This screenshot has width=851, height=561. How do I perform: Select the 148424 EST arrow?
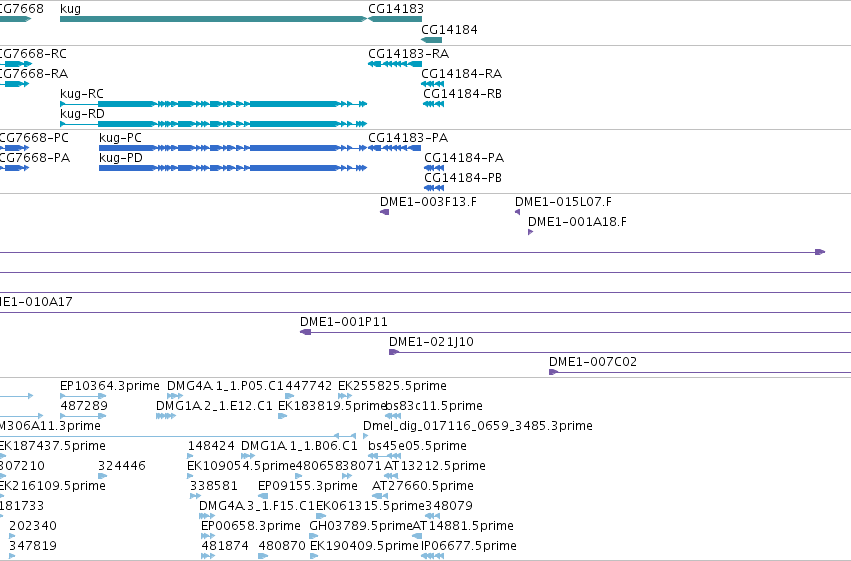pyautogui.click(x=190, y=456)
